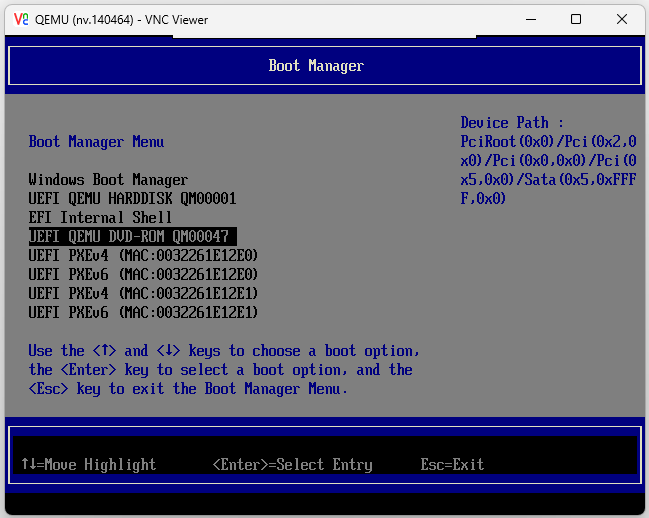The height and width of the screenshot is (518, 649).
Task: Minimize the VNC Viewer window
Action: tap(529, 19)
